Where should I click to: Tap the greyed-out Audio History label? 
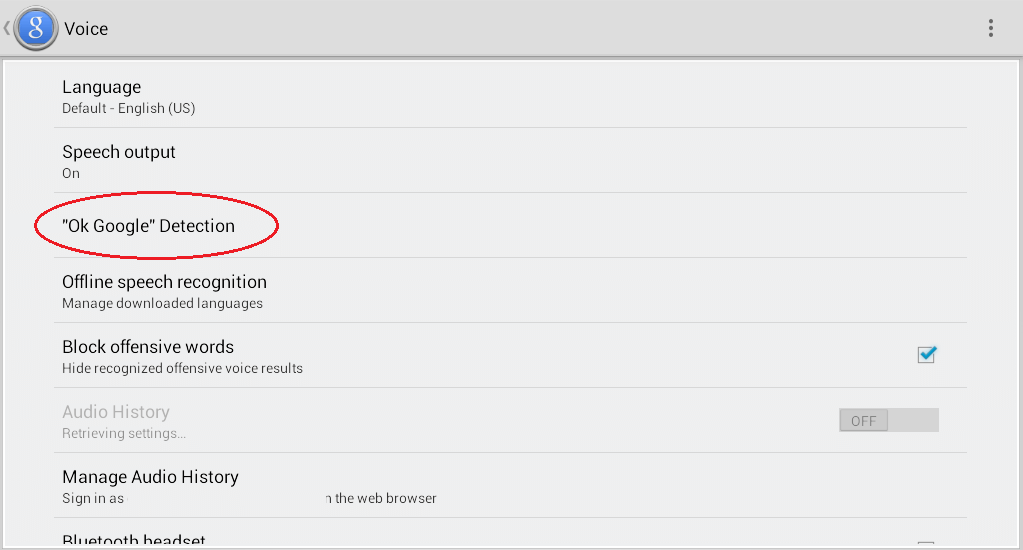116,412
